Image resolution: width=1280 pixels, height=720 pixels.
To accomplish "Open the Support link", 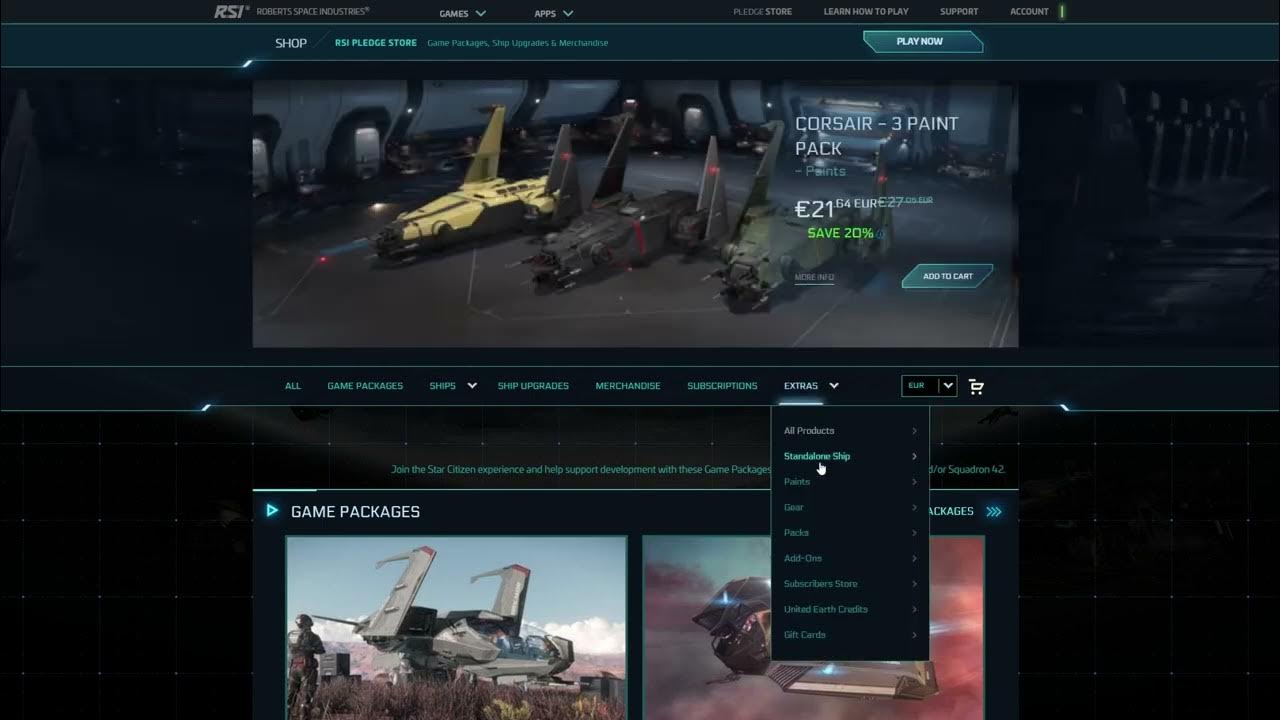I will coord(959,12).
